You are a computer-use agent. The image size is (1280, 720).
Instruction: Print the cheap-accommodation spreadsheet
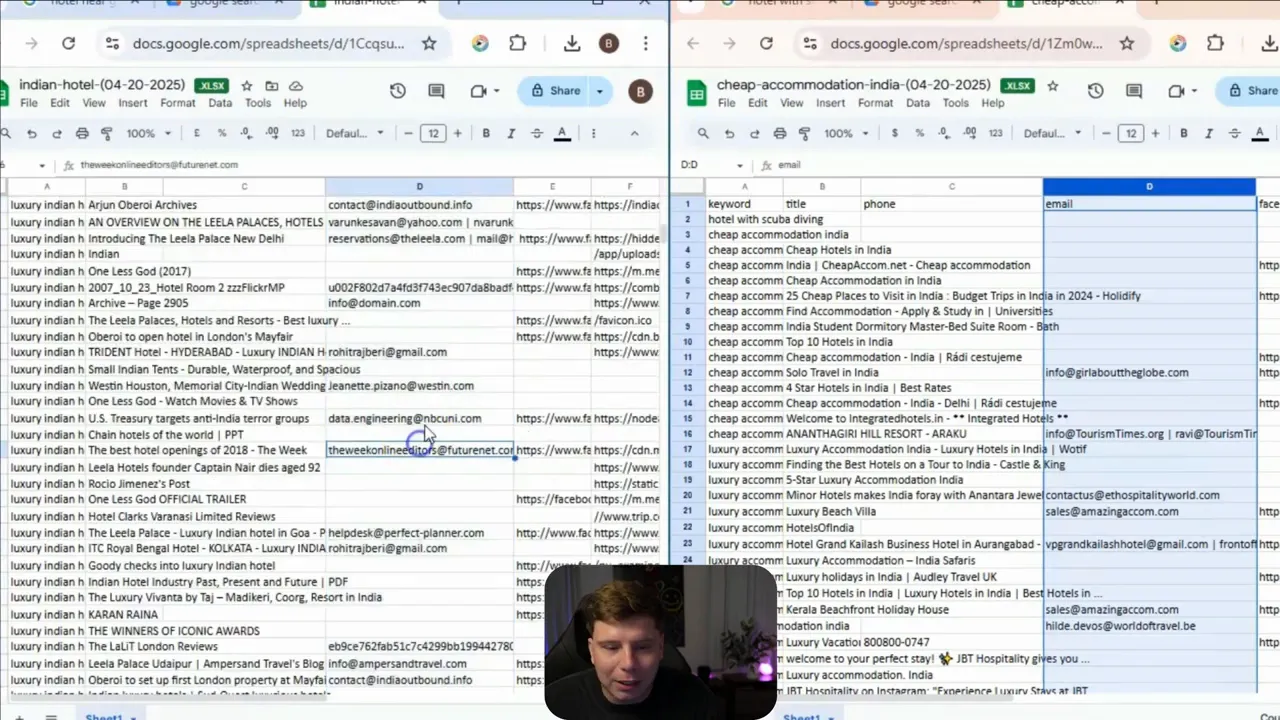(779, 133)
